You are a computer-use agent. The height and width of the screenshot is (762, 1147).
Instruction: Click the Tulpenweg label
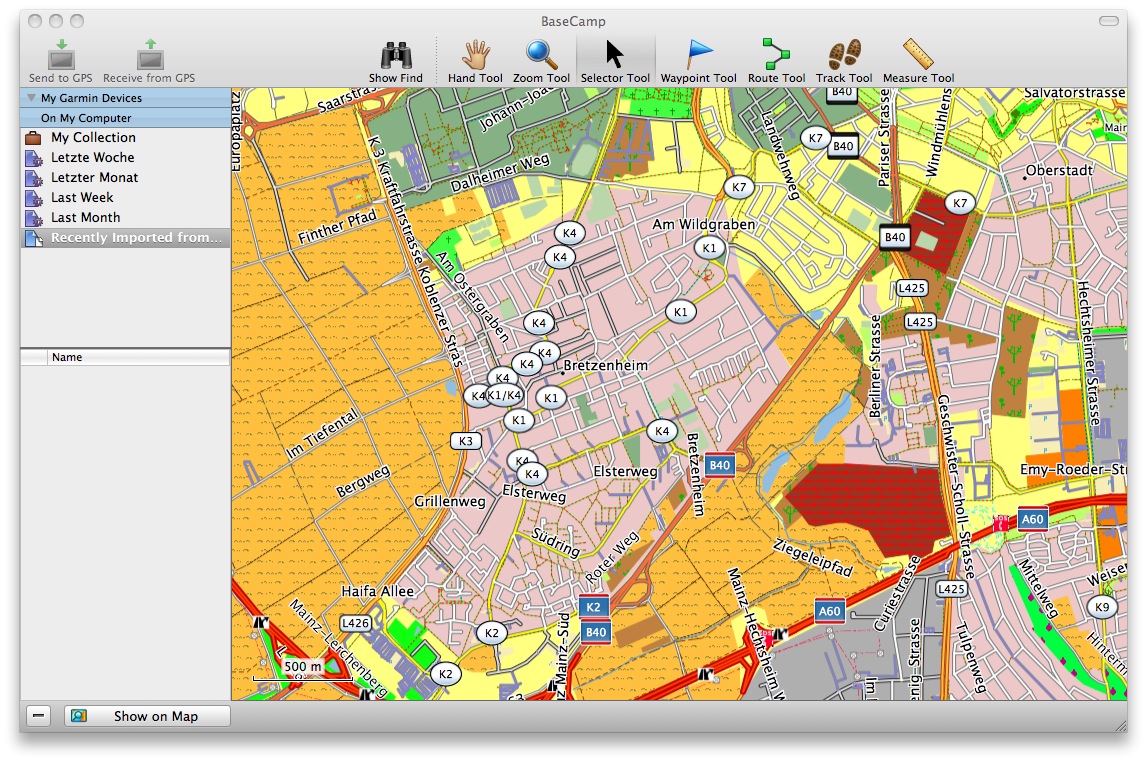[972, 657]
